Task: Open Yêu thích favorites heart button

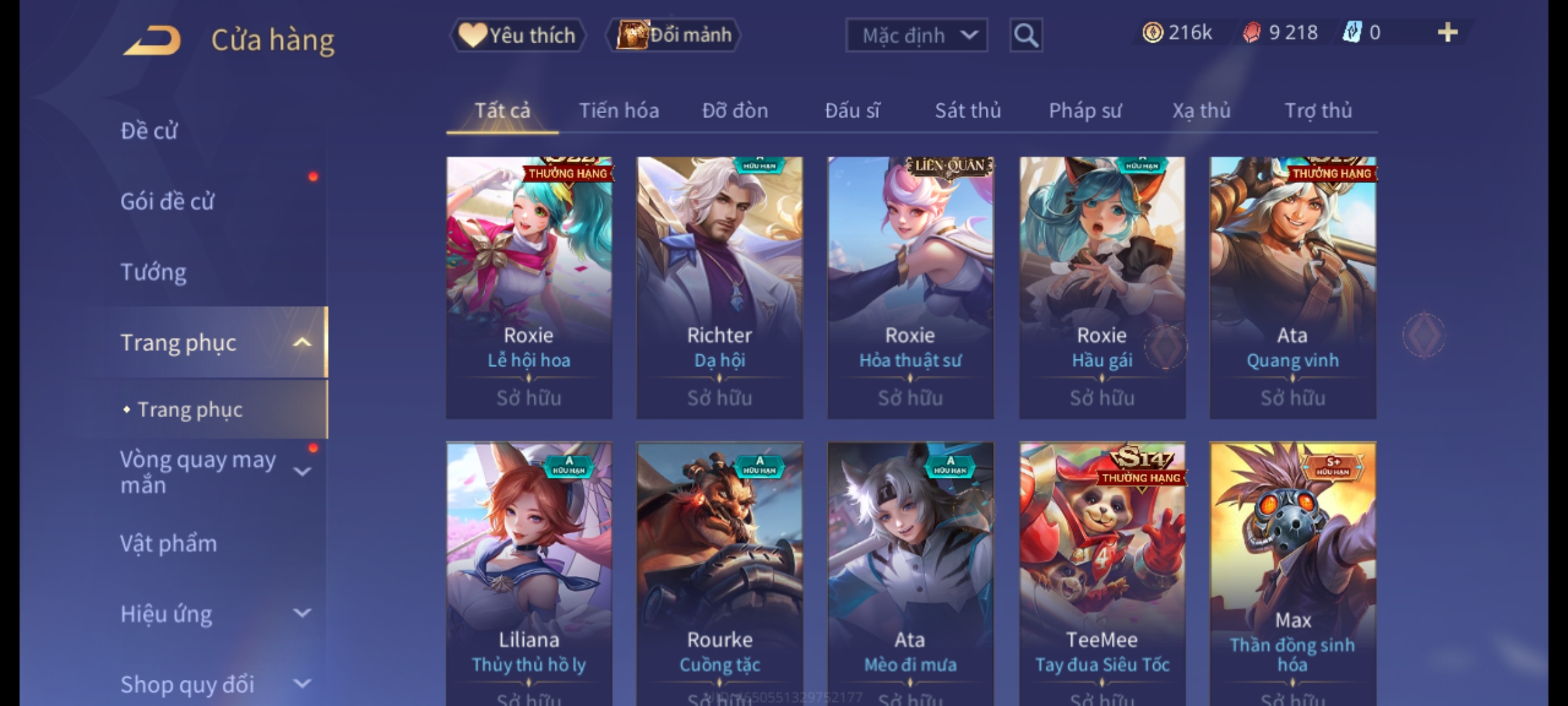Action: point(517,35)
